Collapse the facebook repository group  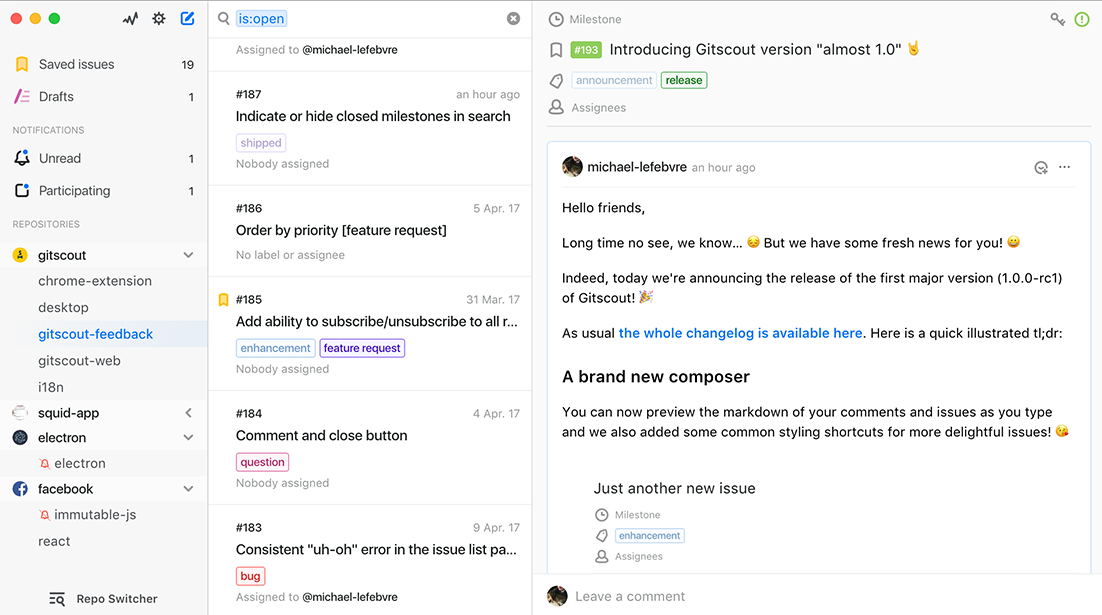188,488
